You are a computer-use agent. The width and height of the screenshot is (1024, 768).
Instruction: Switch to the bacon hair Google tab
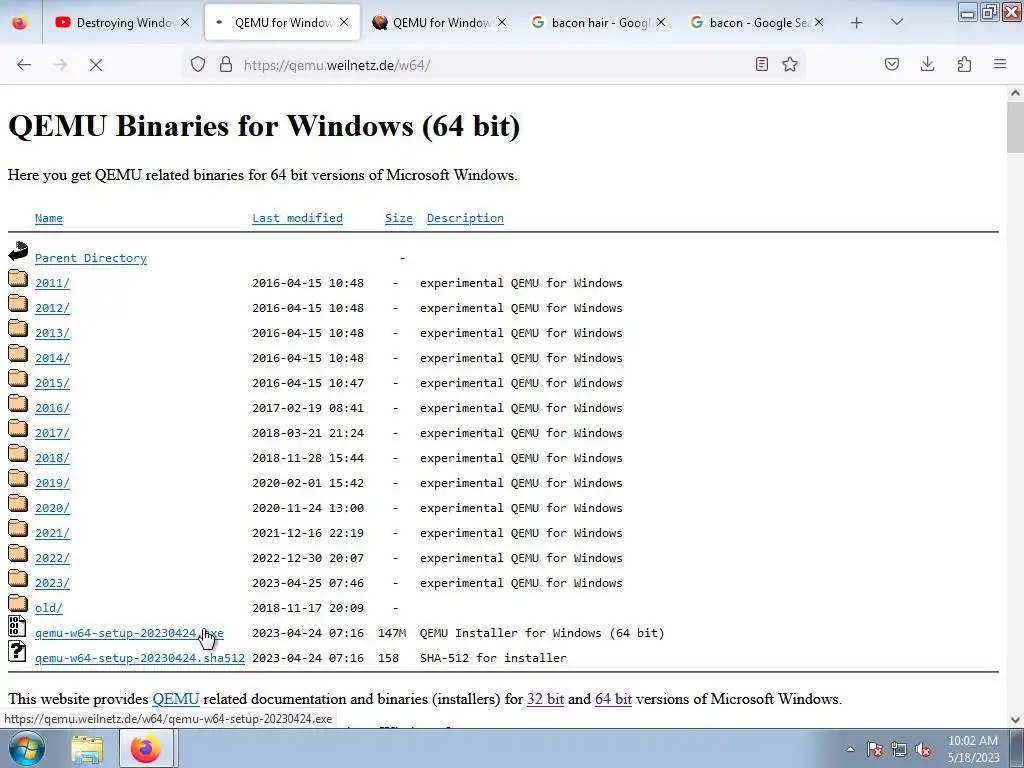point(598,22)
